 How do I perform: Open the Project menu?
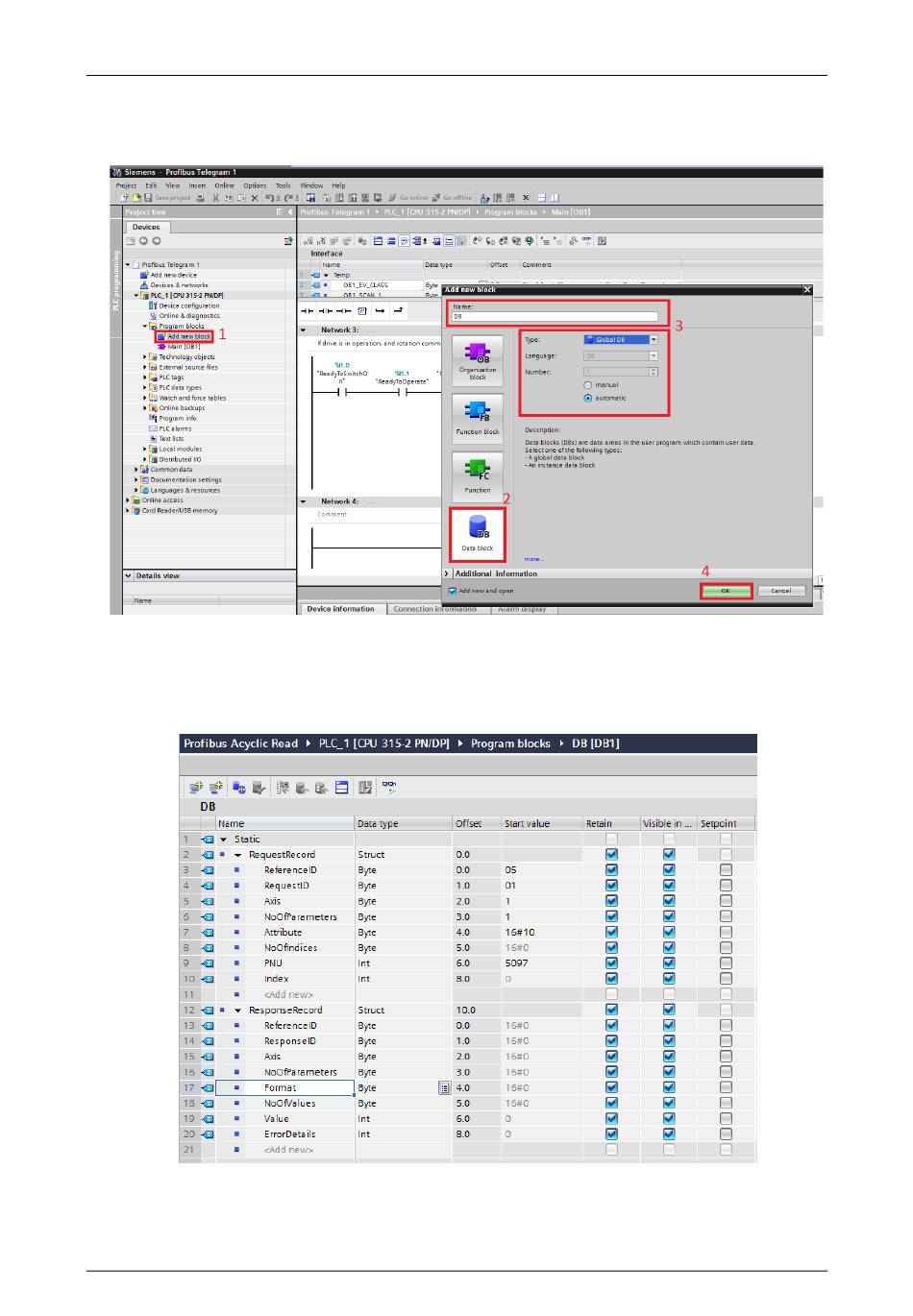click(126, 185)
